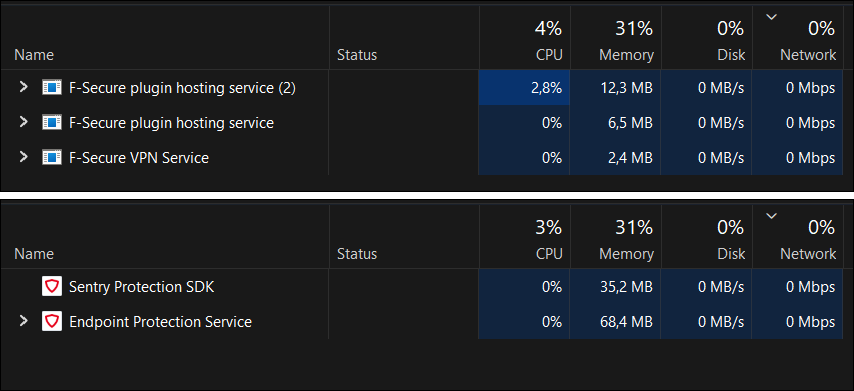Click the F-Secure VPN Service process icon
Screen dimensions: 854x391
tap(52, 158)
